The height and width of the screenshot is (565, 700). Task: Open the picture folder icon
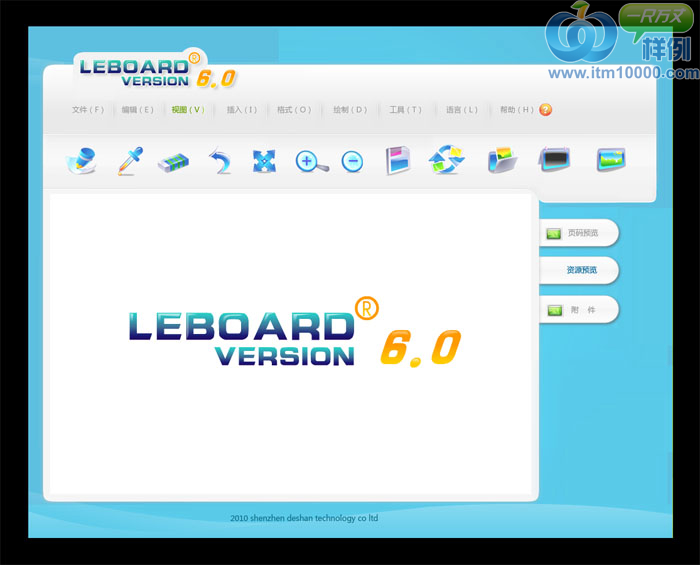point(502,160)
